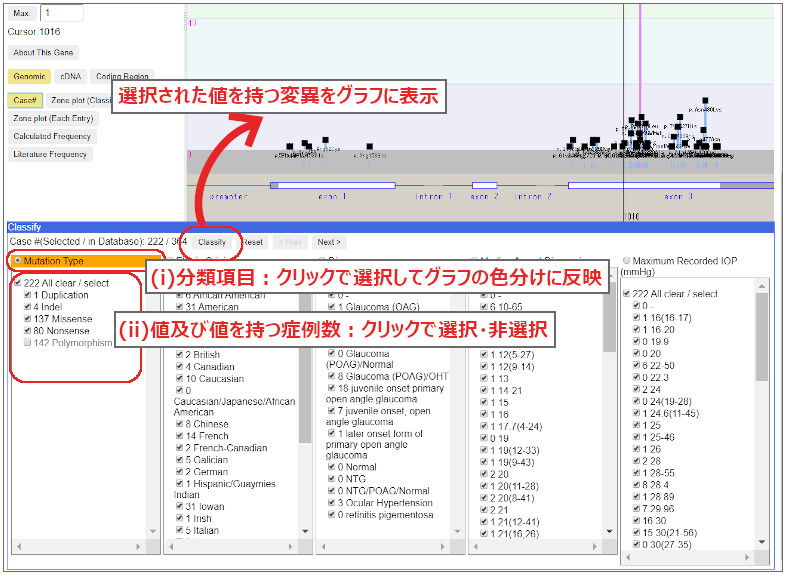790x575 pixels.
Task: Select the Genomic view tab
Action: pos(29,76)
